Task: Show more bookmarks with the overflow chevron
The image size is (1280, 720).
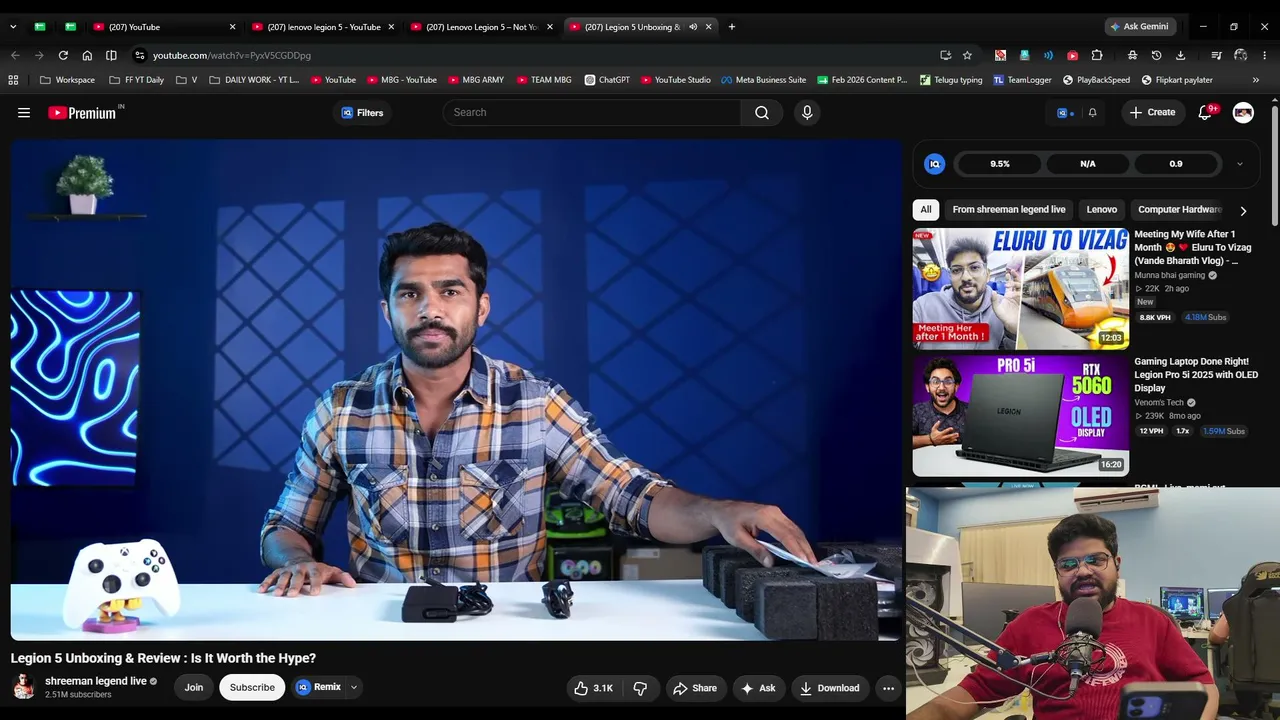Action: pos(1255,80)
